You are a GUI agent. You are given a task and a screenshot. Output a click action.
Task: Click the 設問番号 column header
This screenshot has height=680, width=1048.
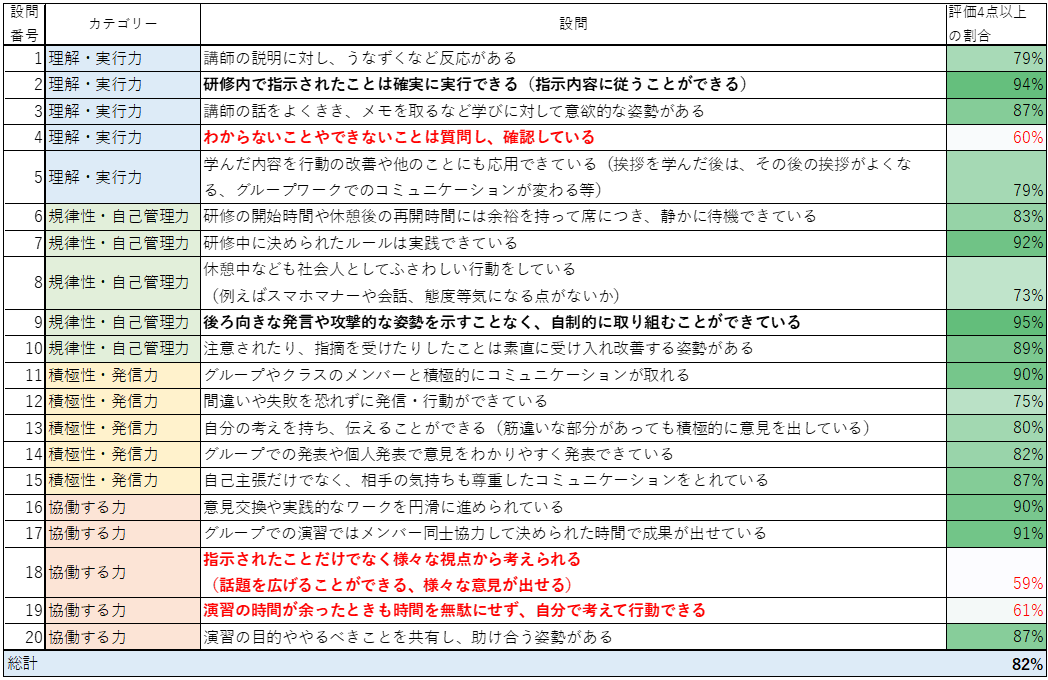(x=24, y=24)
